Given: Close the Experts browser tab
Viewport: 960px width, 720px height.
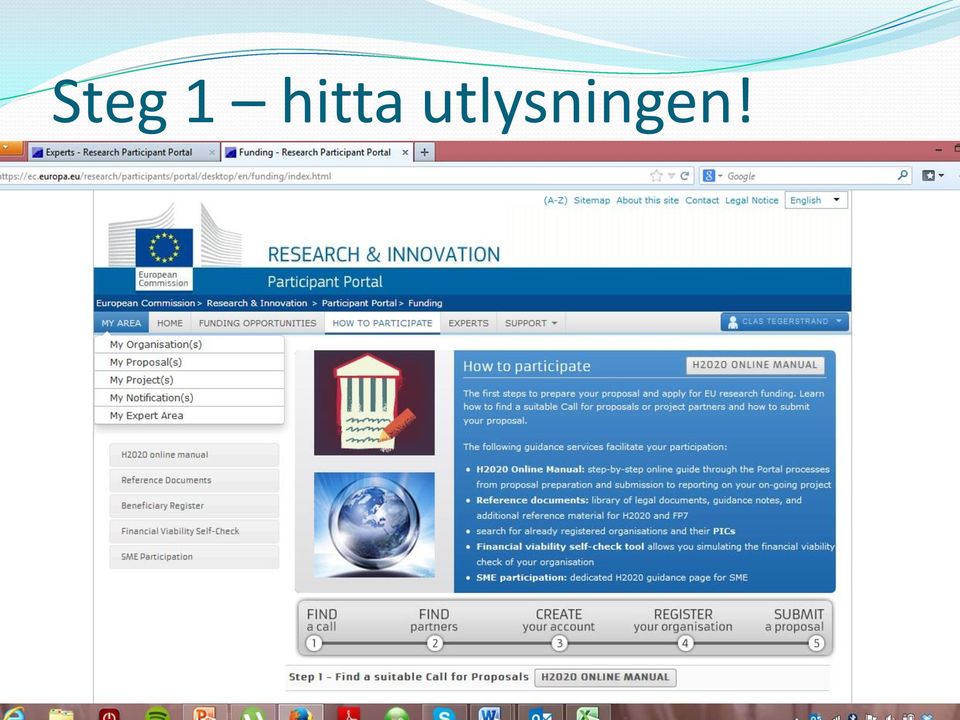Looking at the screenshot, I should [x=212, y=152].
